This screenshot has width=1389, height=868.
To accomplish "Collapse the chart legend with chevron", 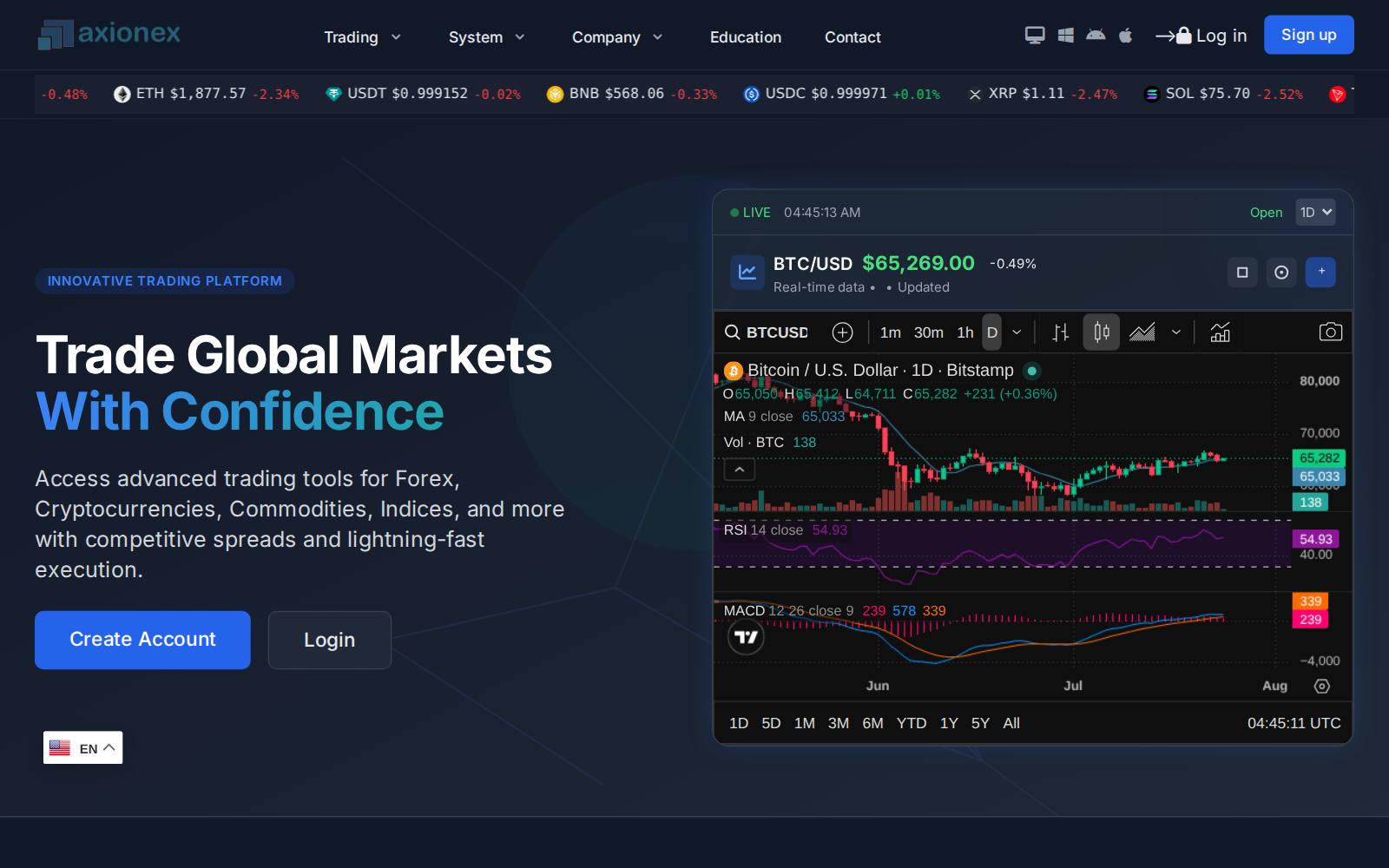I will click(x=740, y=470).
